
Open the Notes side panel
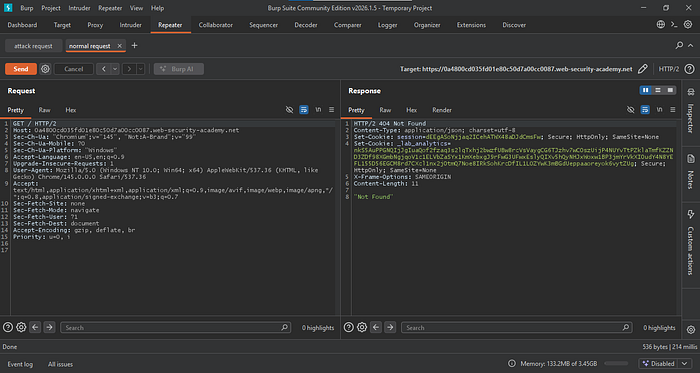pos(690,172)
